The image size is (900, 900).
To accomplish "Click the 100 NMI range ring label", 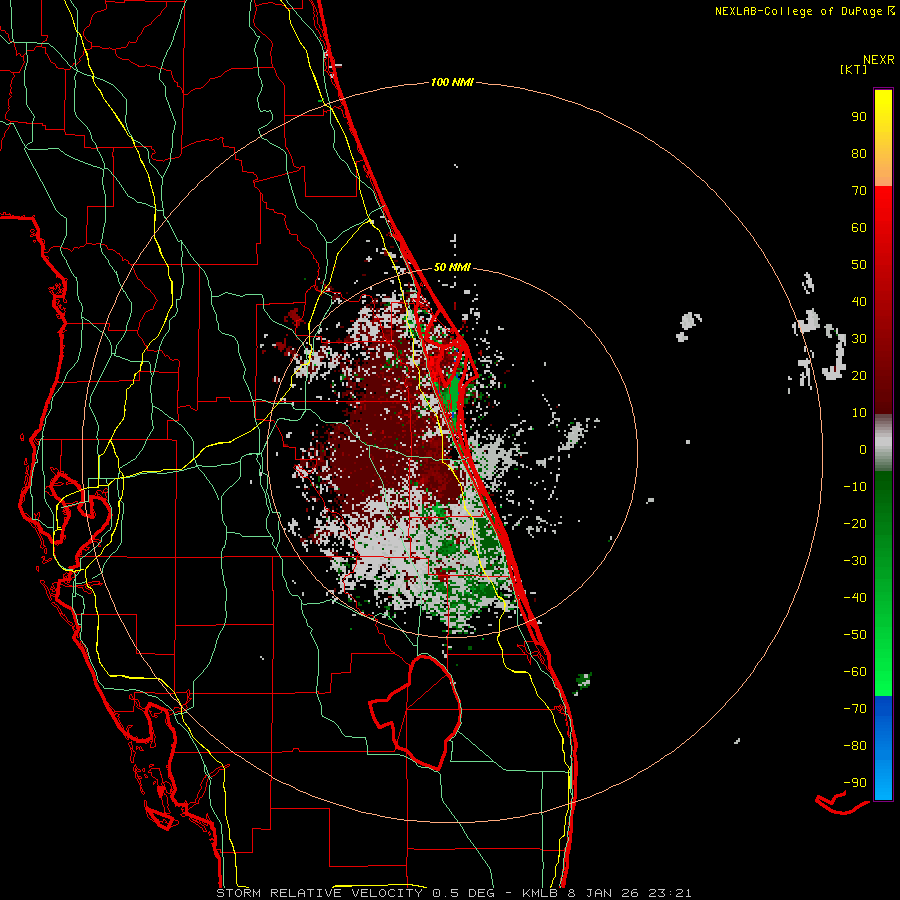I will 452,83.
